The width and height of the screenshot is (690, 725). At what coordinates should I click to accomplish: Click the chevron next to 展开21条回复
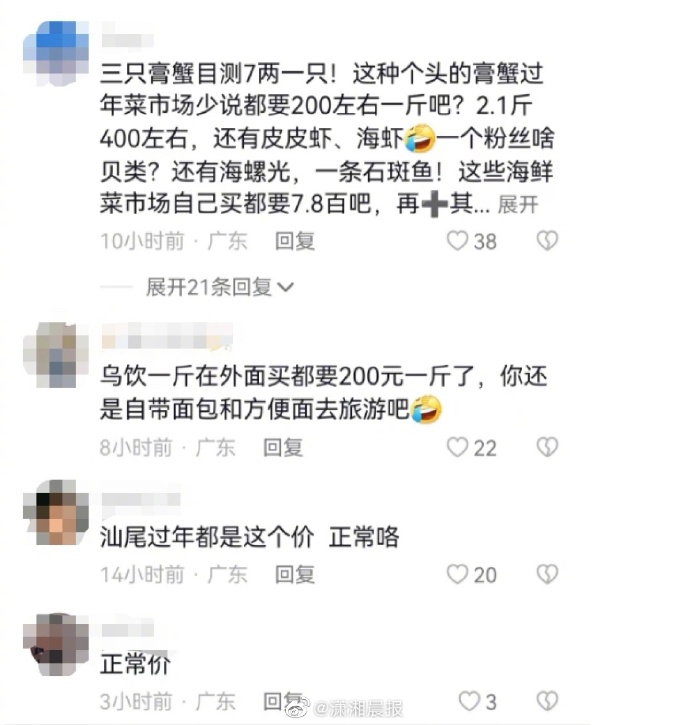click(x=285, y=288)
